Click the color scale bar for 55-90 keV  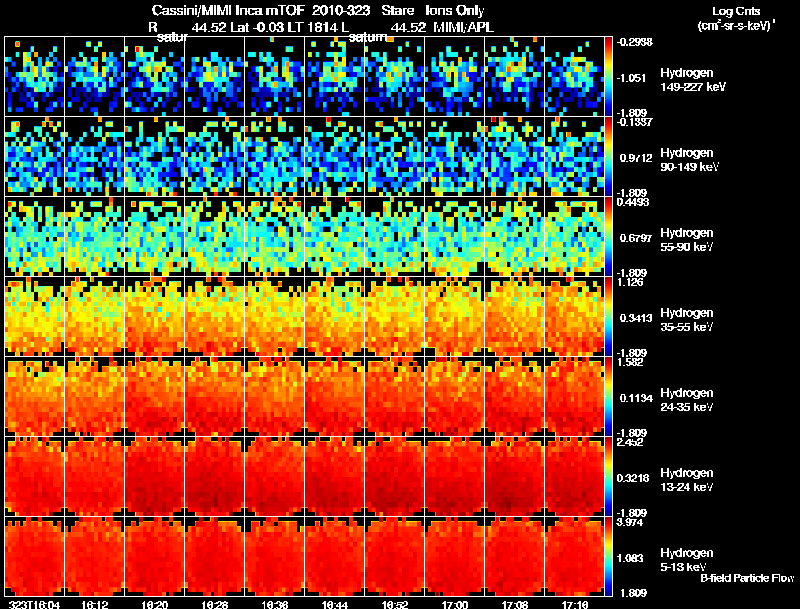[x=608, y=237]
